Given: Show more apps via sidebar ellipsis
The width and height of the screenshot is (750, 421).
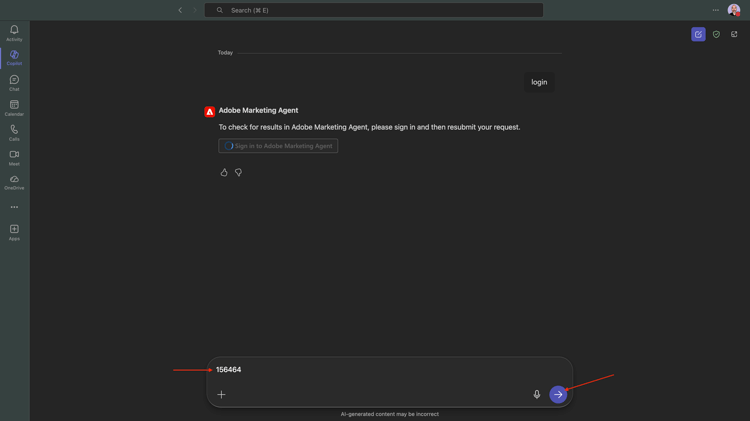Looking at the screenshot, I should [x=14, y=207].
